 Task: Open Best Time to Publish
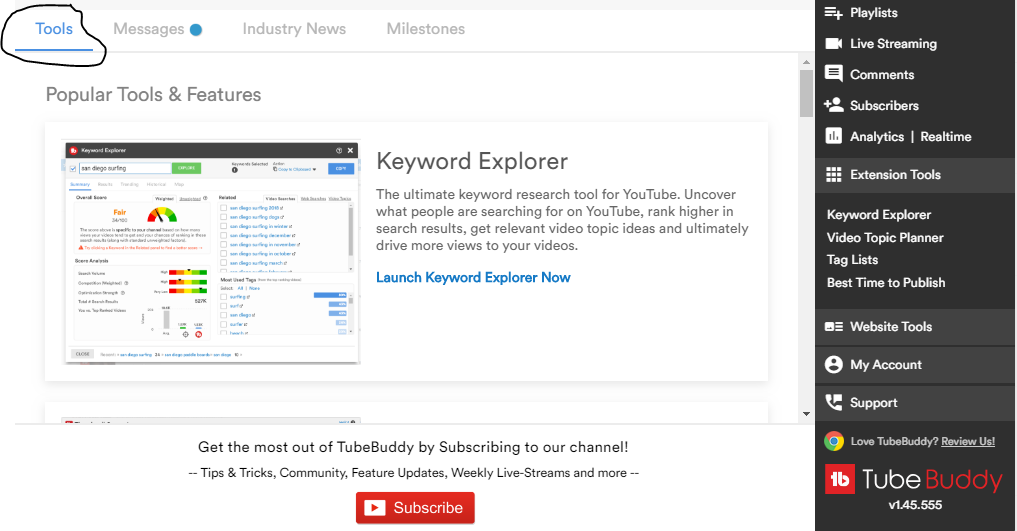(885, 283)
